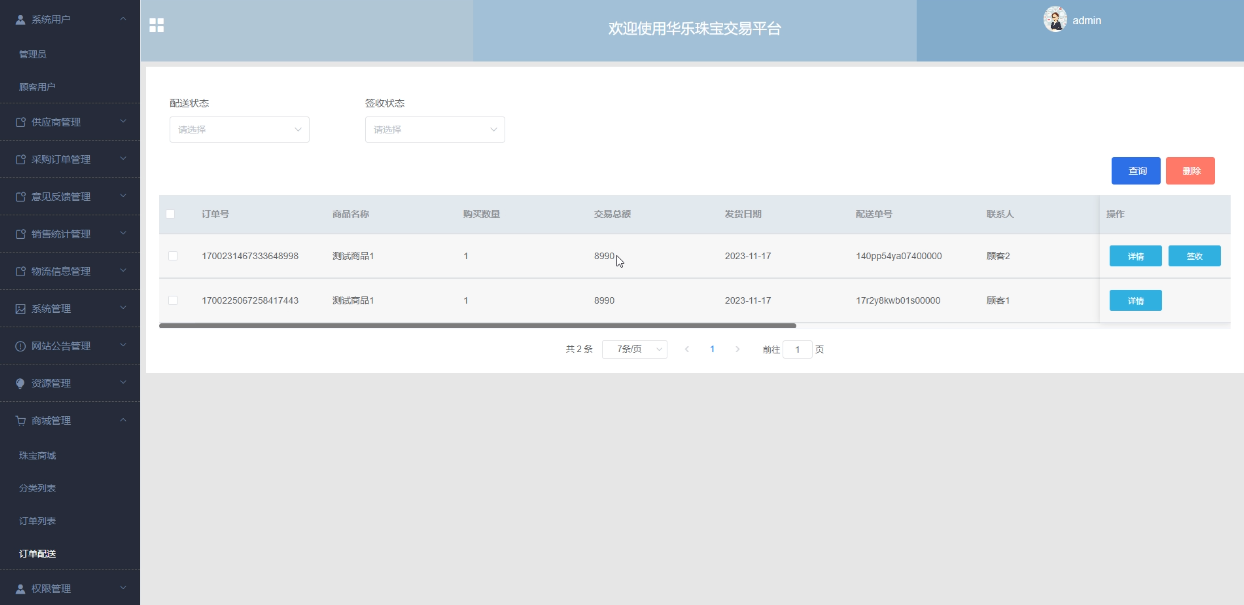Select the 订单配送 submenu item
Screen dimensions: 1244x605
click(70, 554)
